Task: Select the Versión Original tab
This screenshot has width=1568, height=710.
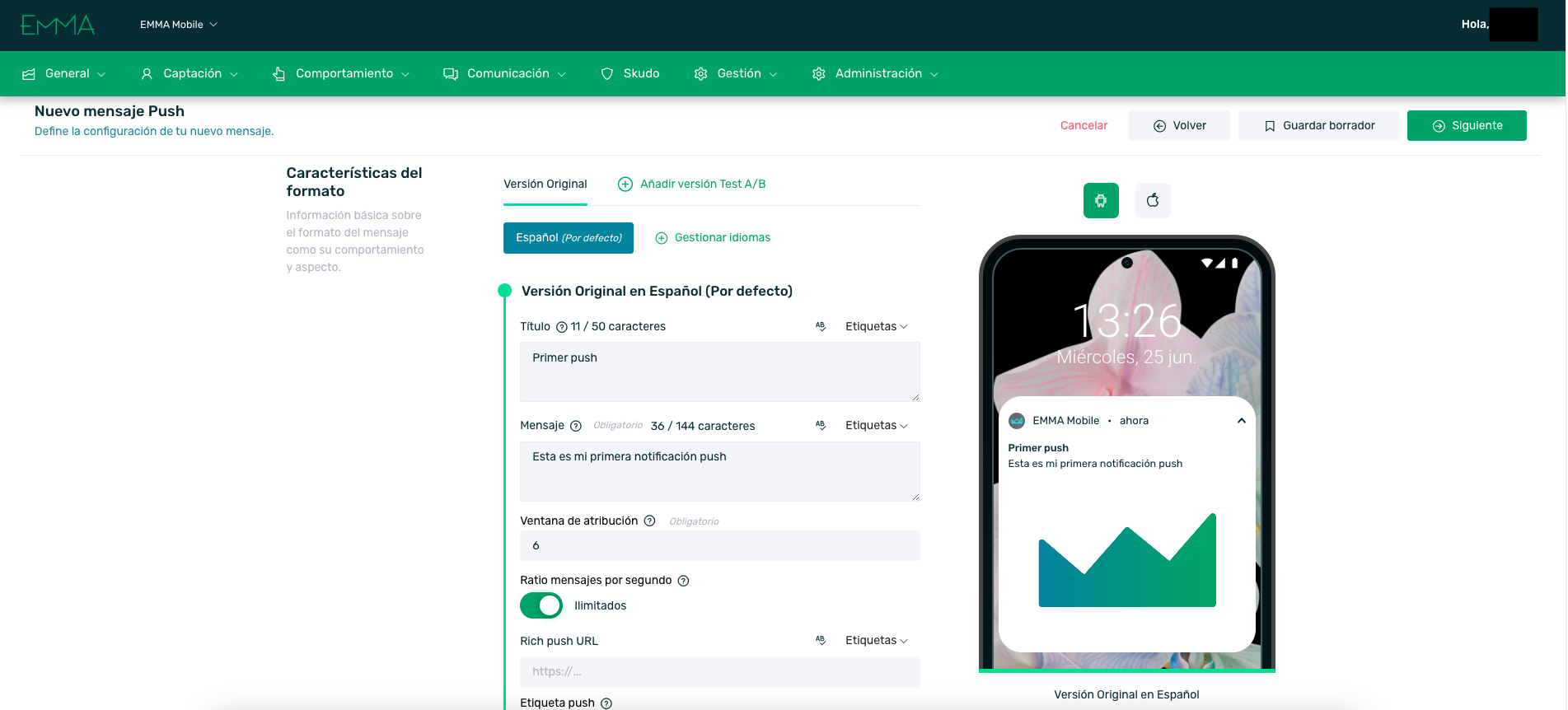Action: [545, 185]
